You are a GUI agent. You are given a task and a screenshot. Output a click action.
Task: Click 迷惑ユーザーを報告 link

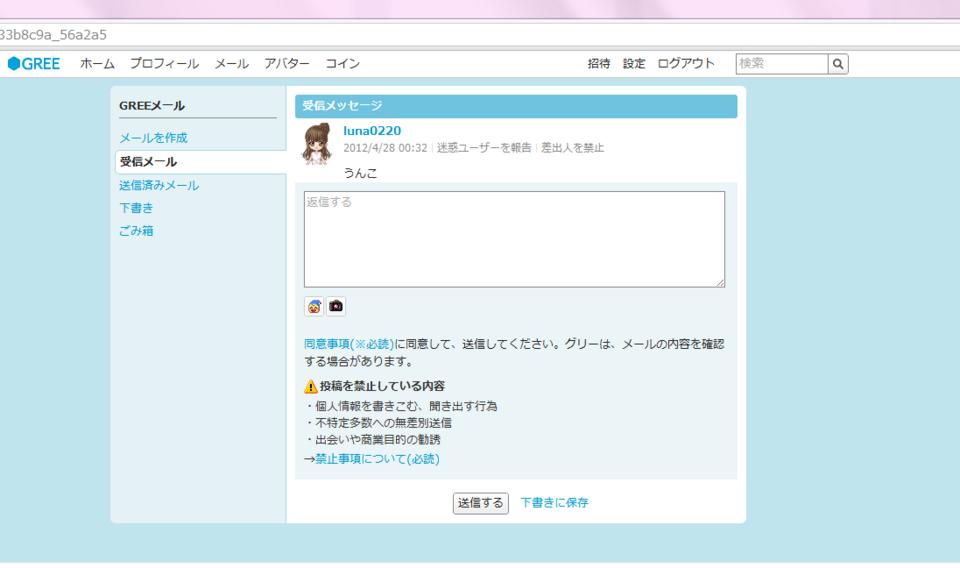(484, 148)
